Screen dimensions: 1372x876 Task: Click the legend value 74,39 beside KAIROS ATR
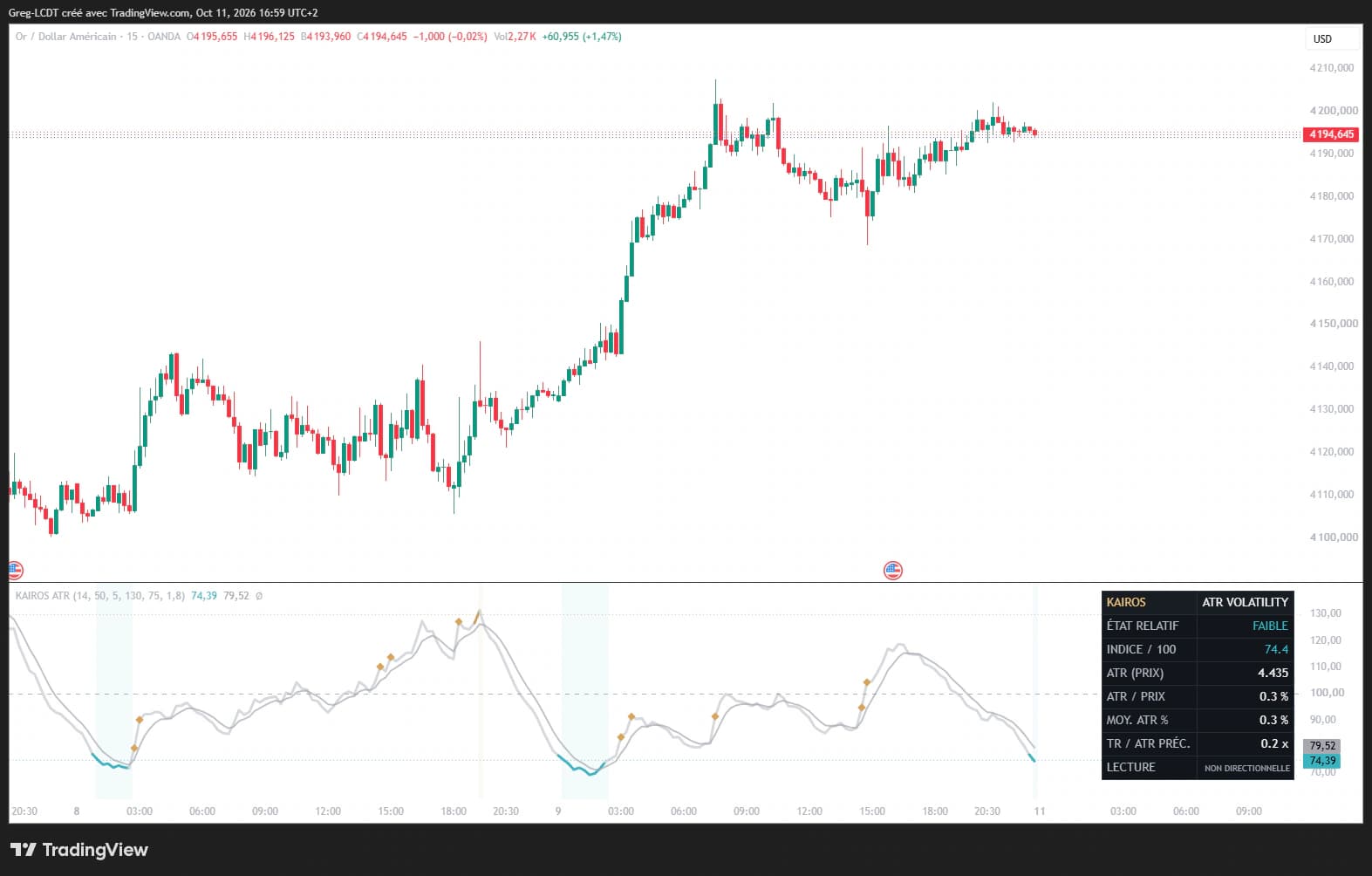(x=204, y=596)
